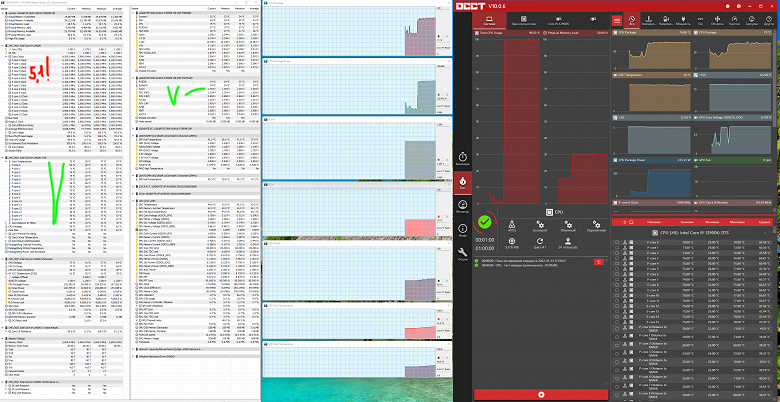Choose the Большой data set option

(540, 226)
